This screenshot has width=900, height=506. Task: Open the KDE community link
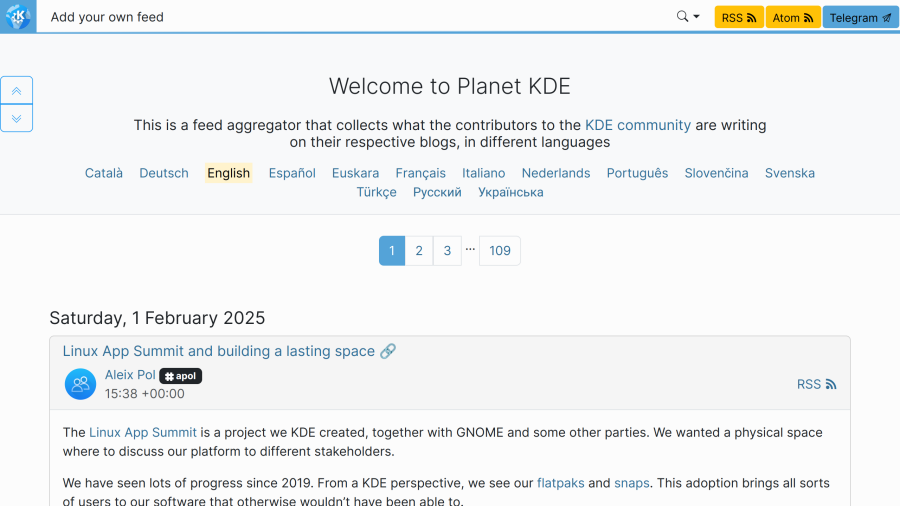click(638, 125)
